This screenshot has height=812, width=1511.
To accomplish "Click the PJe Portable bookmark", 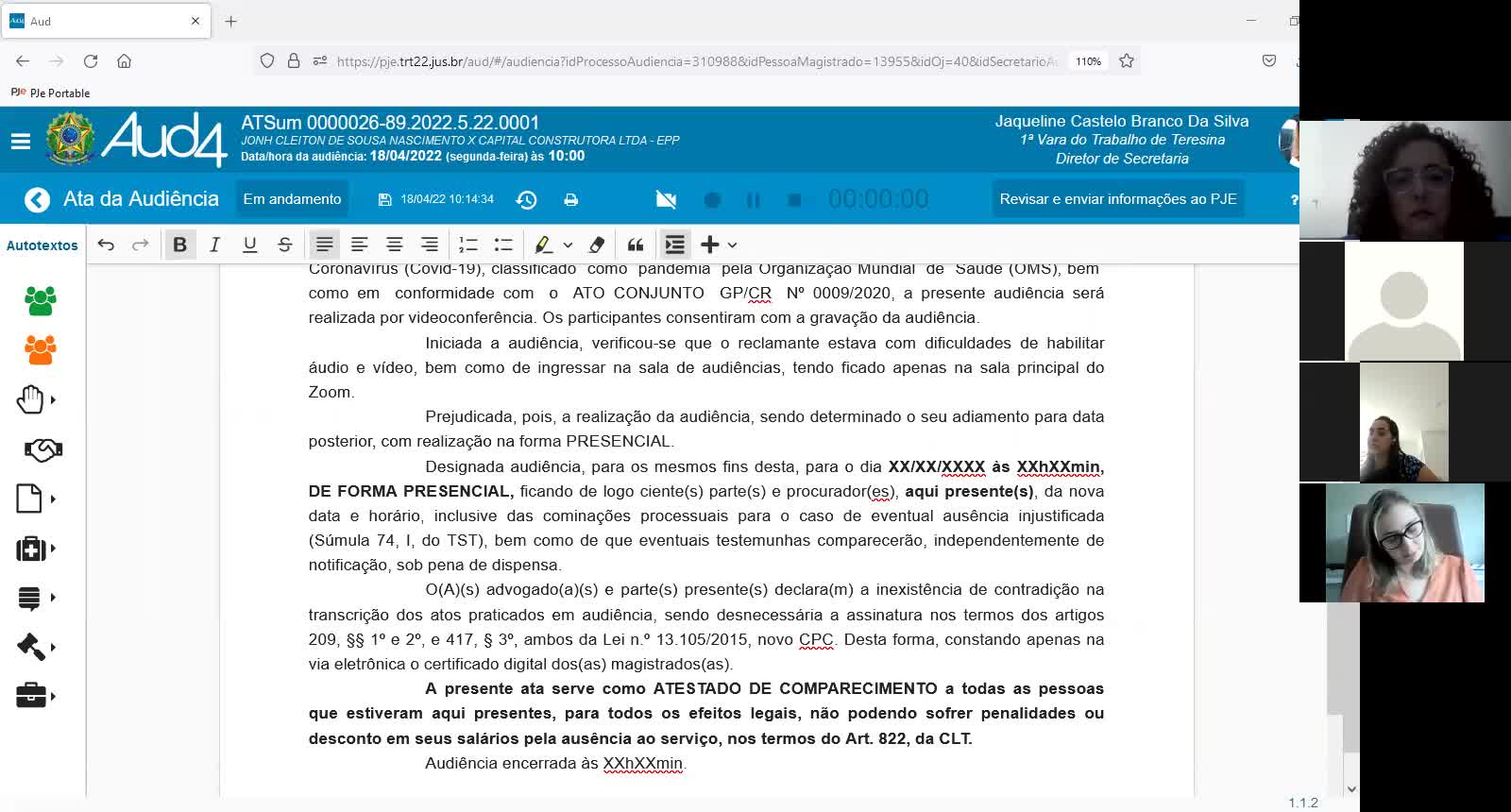I will (x=50, y=93).
